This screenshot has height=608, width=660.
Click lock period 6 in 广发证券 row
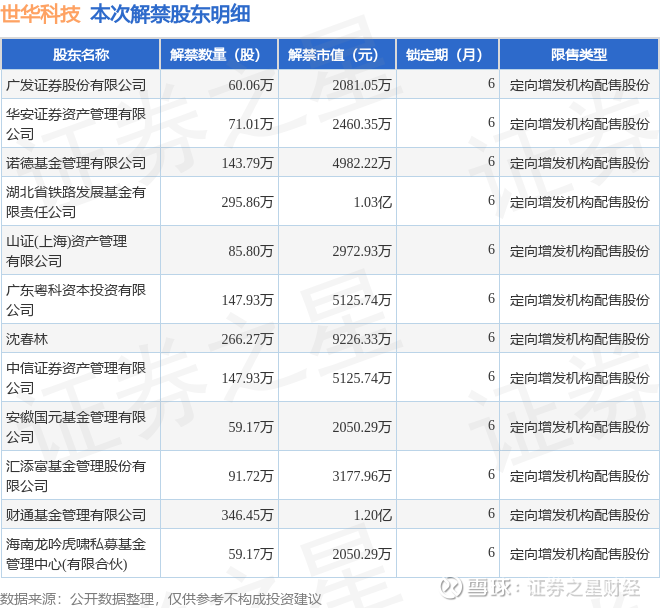(491, 83)
